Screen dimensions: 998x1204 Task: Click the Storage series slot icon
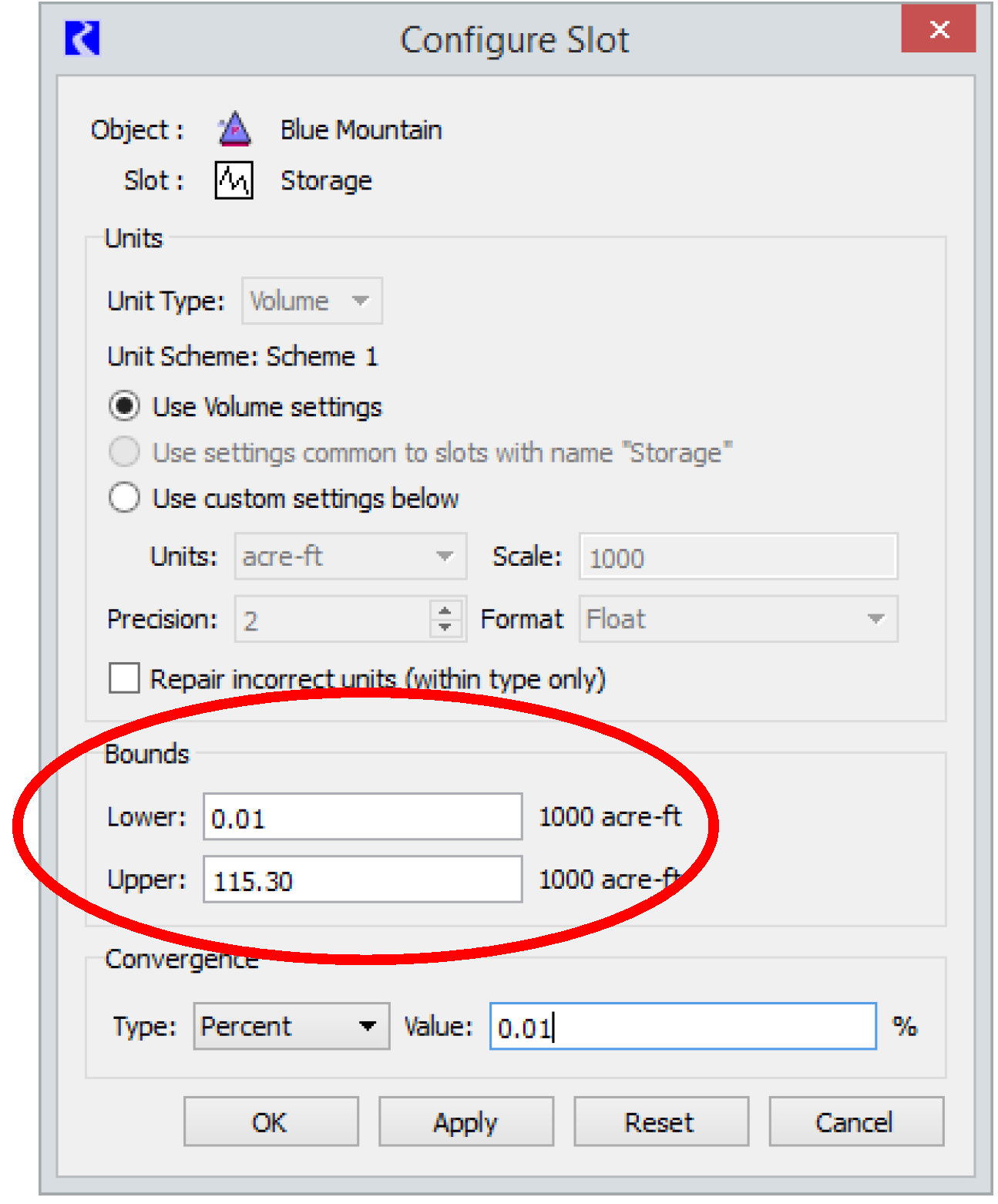234,180
